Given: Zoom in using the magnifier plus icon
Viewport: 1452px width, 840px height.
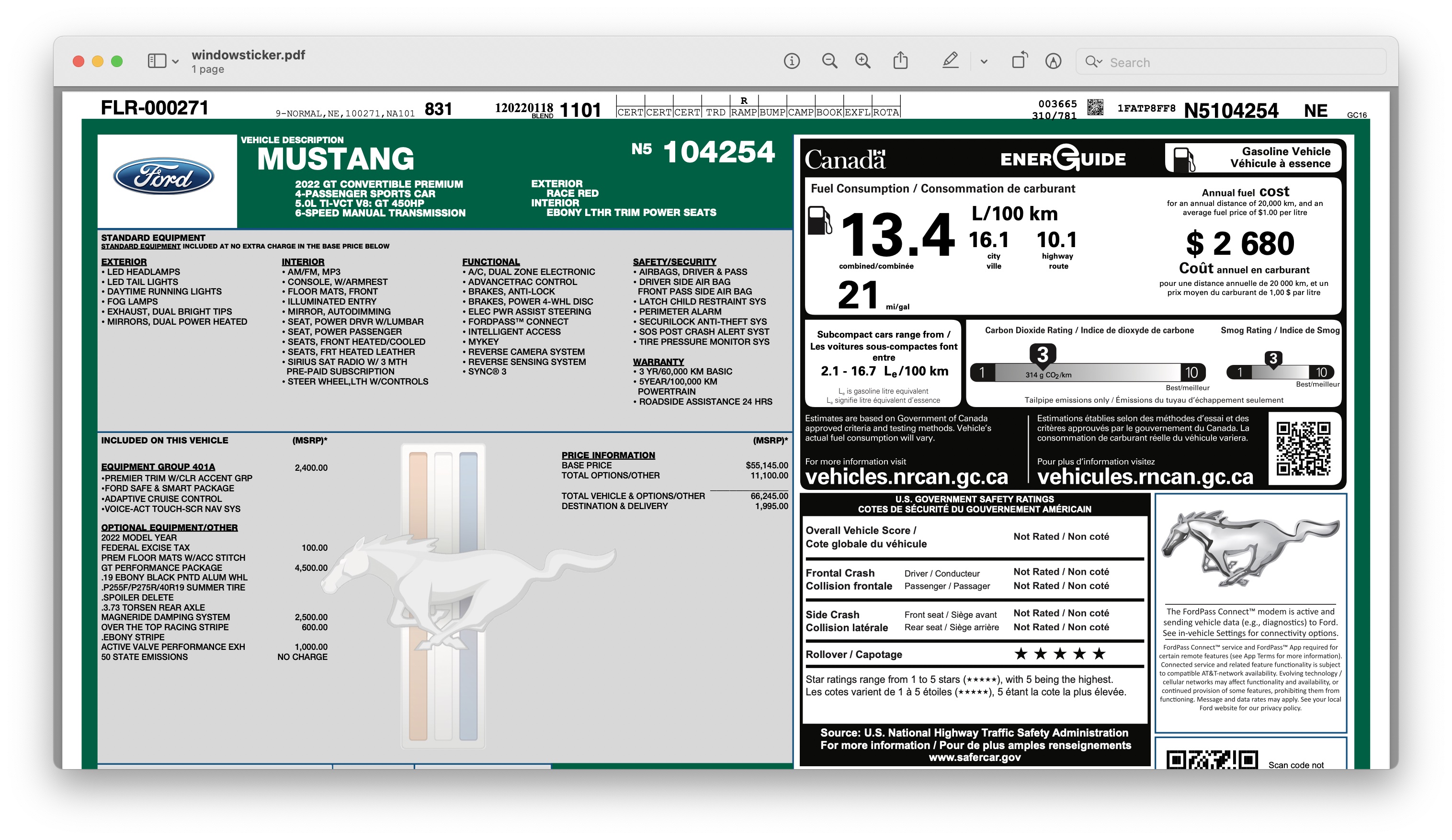Looking at the screenshot, I should click(x=862, y=61).
